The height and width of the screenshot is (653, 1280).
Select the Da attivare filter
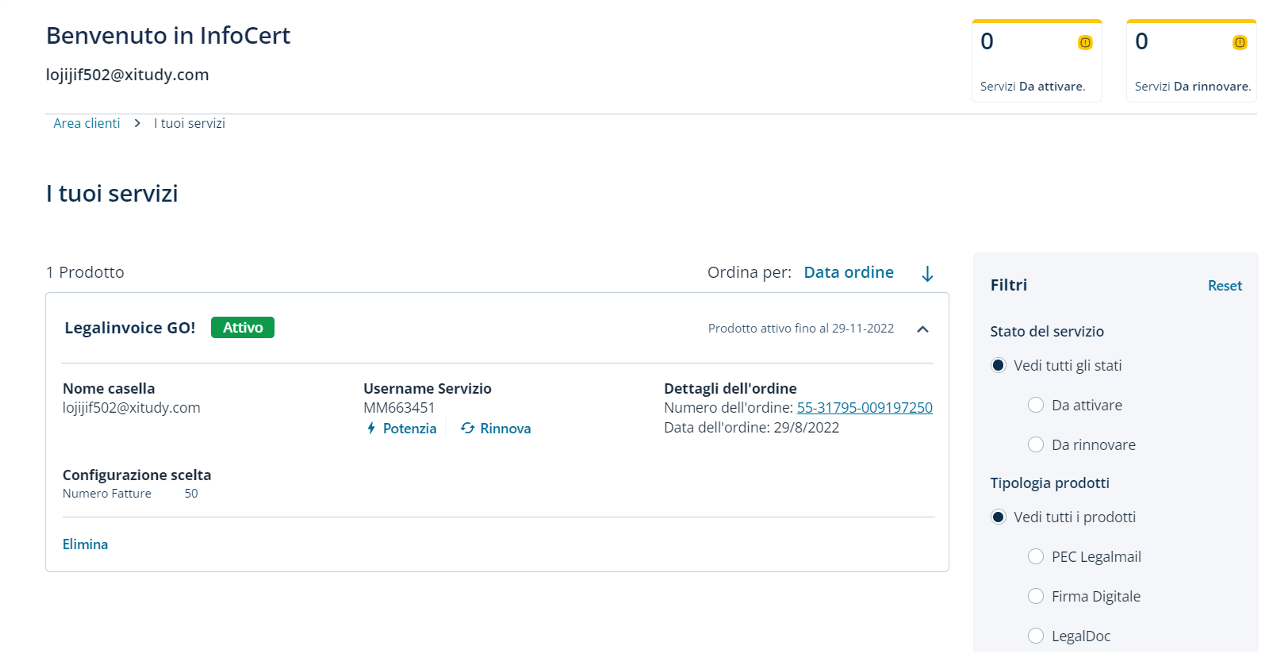tap(1036, 405)
